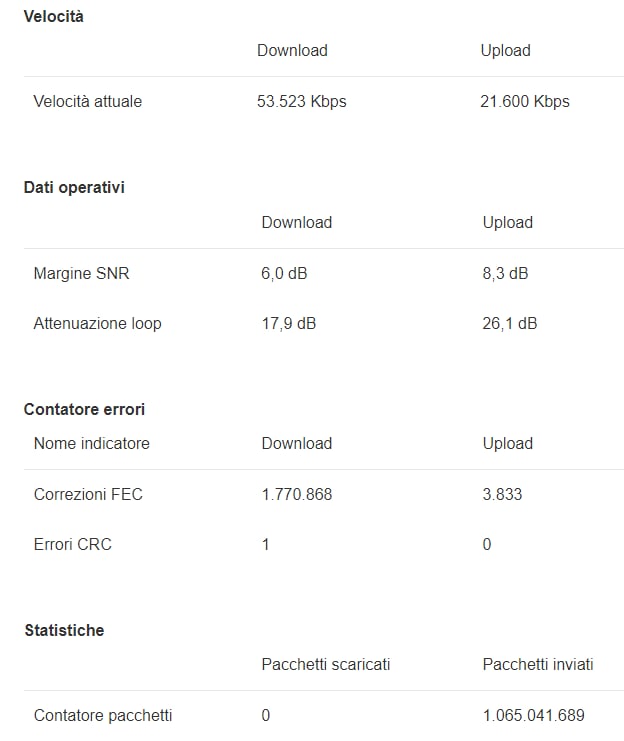Click the Nome indicatore column header
Screen dimensions: 624x741
click(92, 443)
